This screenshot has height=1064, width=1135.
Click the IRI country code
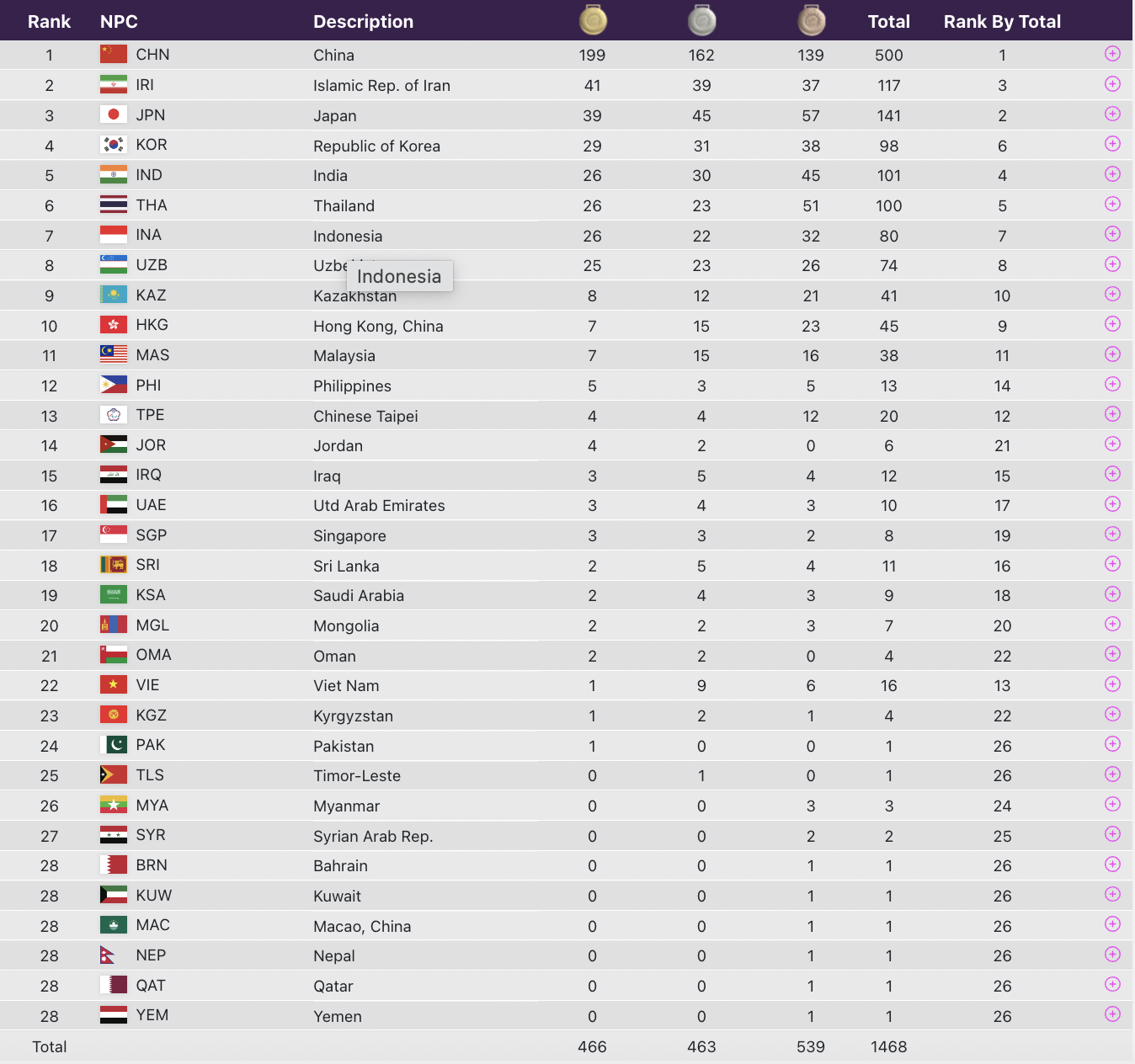[145, 85]
